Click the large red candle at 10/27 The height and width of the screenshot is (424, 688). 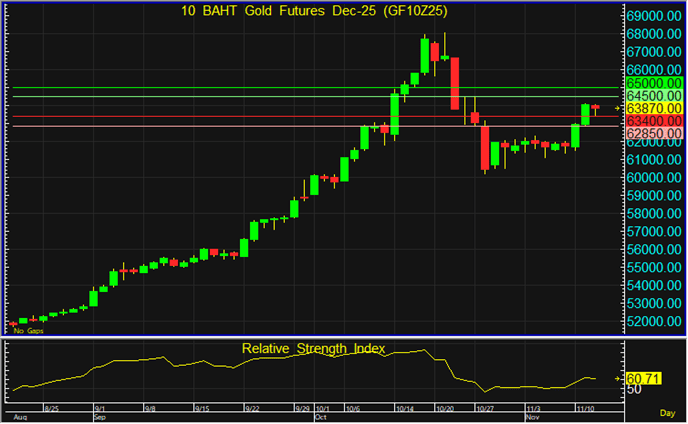click(x=484, y=147)
